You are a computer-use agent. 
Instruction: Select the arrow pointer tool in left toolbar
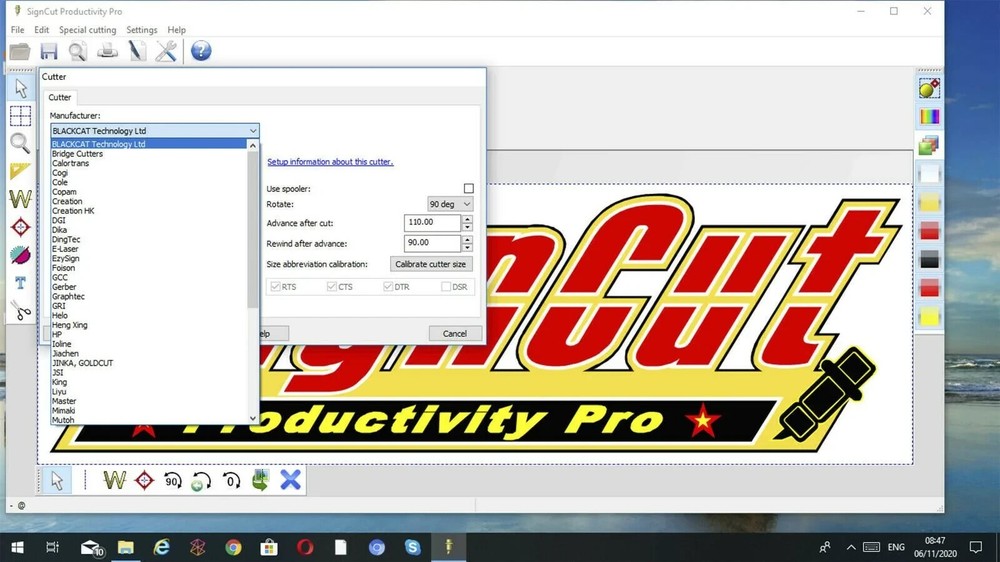20,88
